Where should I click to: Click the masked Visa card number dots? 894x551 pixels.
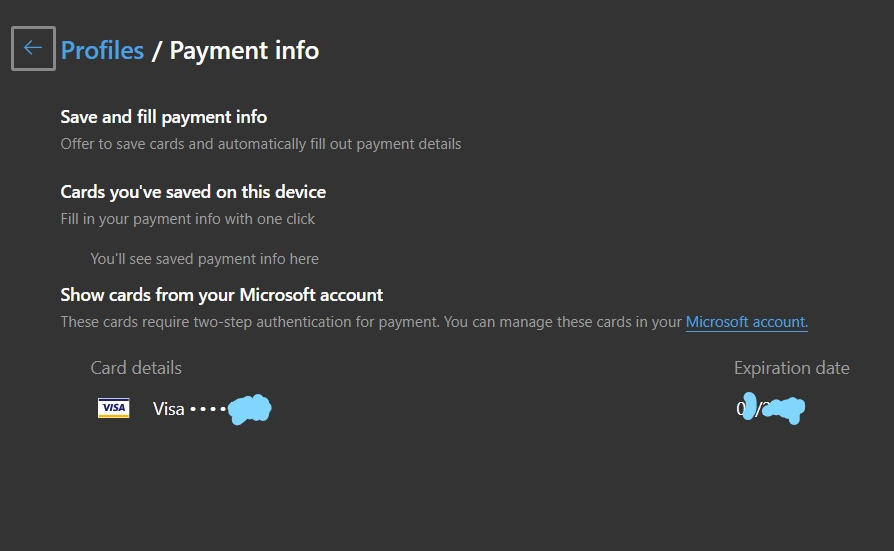[x=207, y=408]
